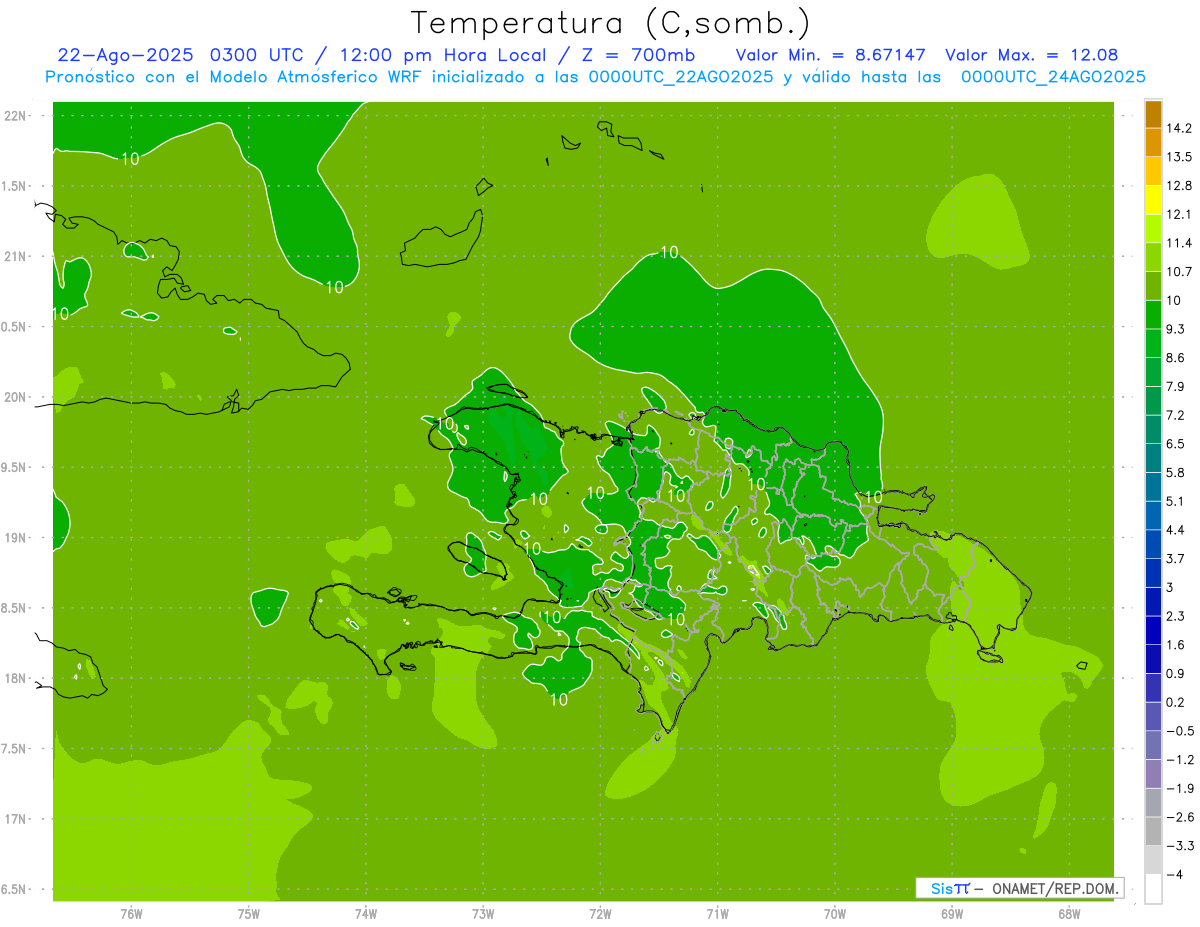The image size is (1200, 927).
Task: Pick the orange swatch between 13.5 and 14.2
Action: point(1153,142)
